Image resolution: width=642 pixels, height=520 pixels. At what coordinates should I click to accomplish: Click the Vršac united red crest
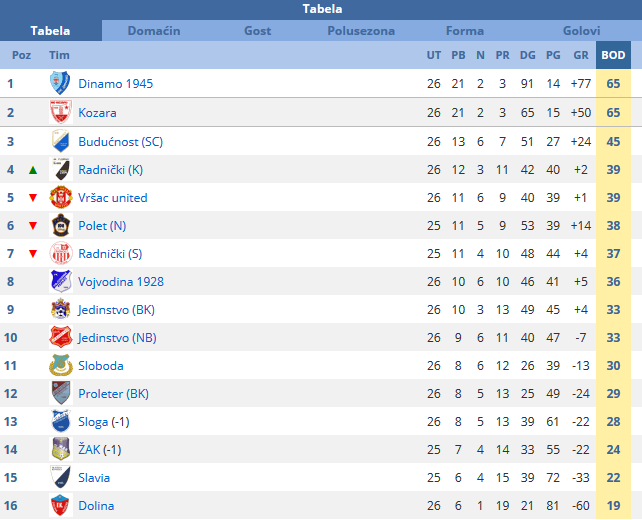pyautogui.click(x=61, y=197)
